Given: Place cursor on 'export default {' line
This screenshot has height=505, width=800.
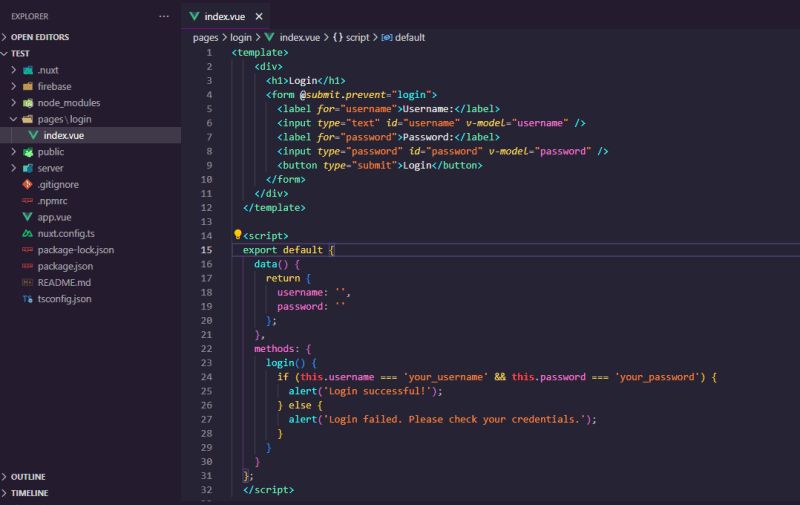Looking at the screenshot, I should tap(288, 250).
